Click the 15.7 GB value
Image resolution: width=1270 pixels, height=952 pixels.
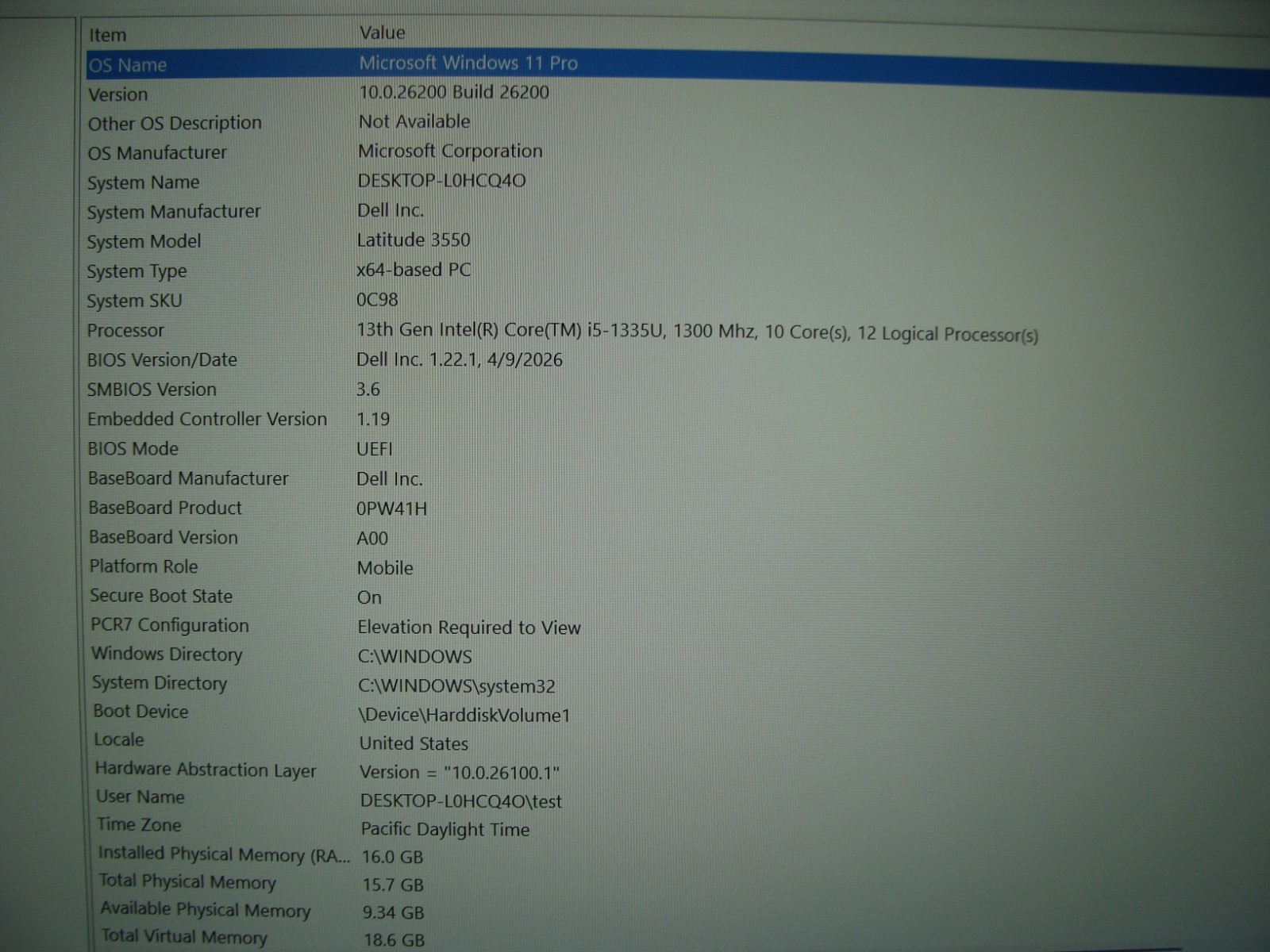tap(393, 885)
